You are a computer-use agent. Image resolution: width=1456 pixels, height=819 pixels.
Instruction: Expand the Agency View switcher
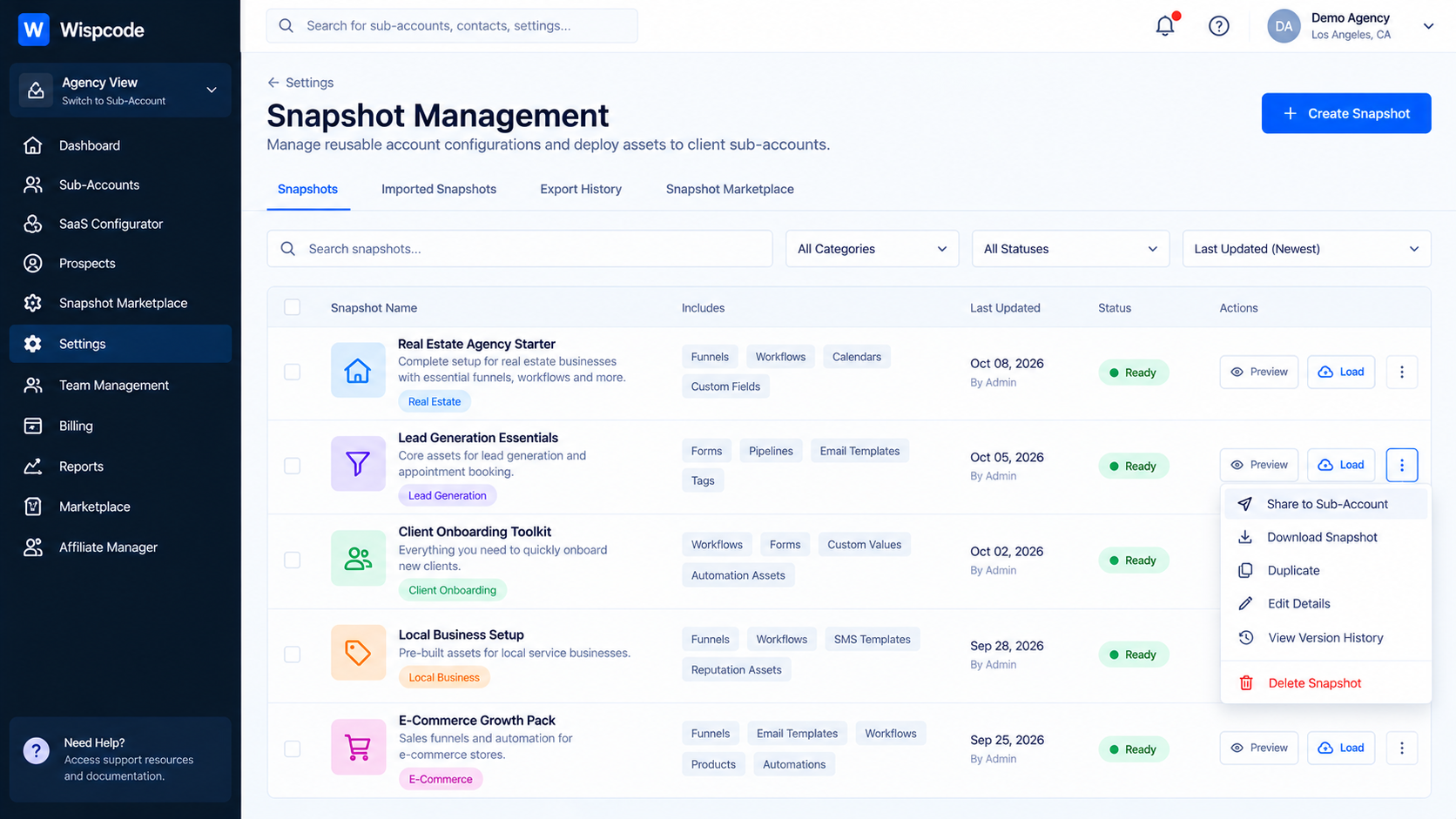pos(120,91)
